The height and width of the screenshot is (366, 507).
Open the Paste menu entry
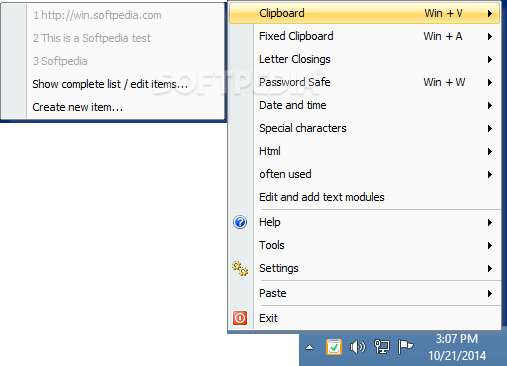coord(365,293)
